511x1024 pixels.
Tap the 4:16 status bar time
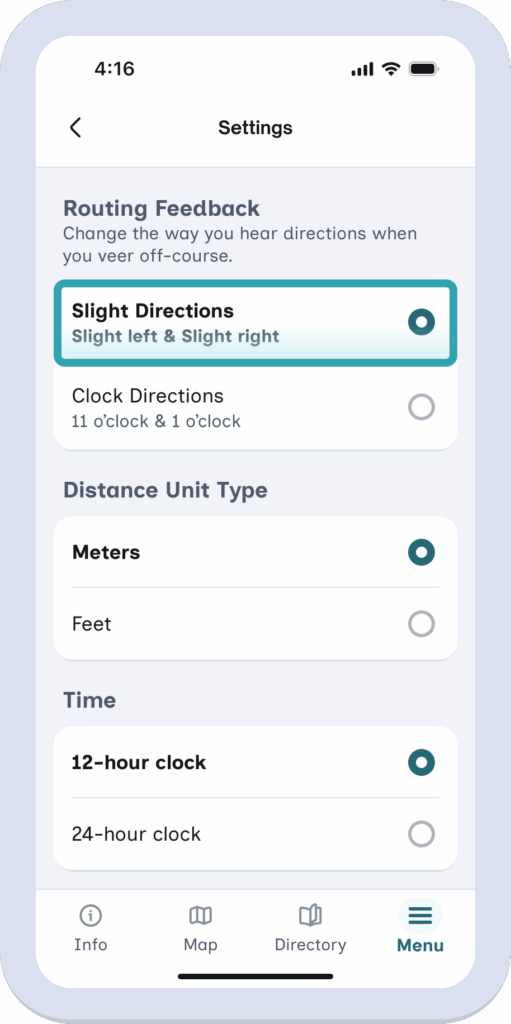click(114, 69)
